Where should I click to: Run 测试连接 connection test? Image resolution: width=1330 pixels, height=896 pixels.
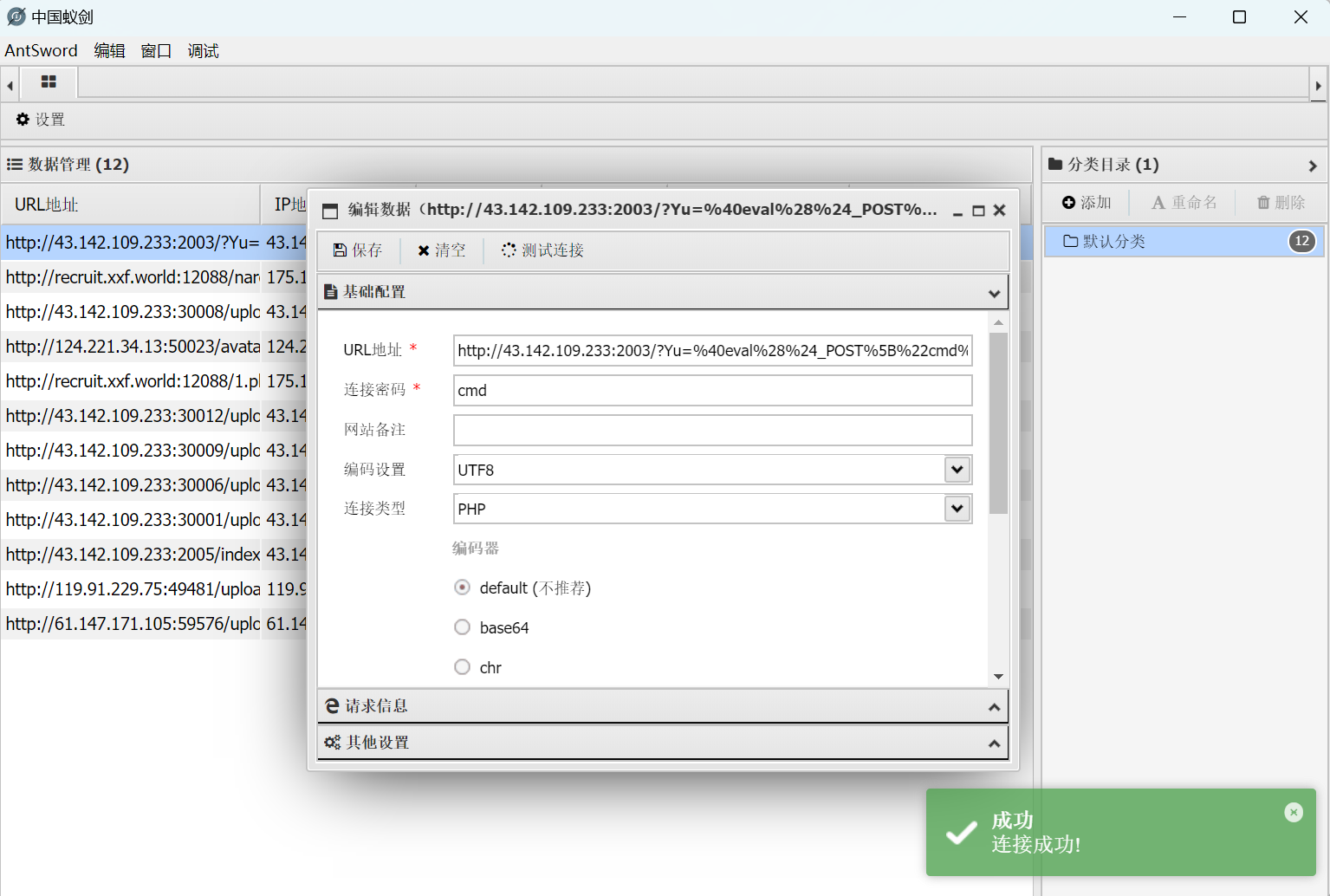point(542,250)
